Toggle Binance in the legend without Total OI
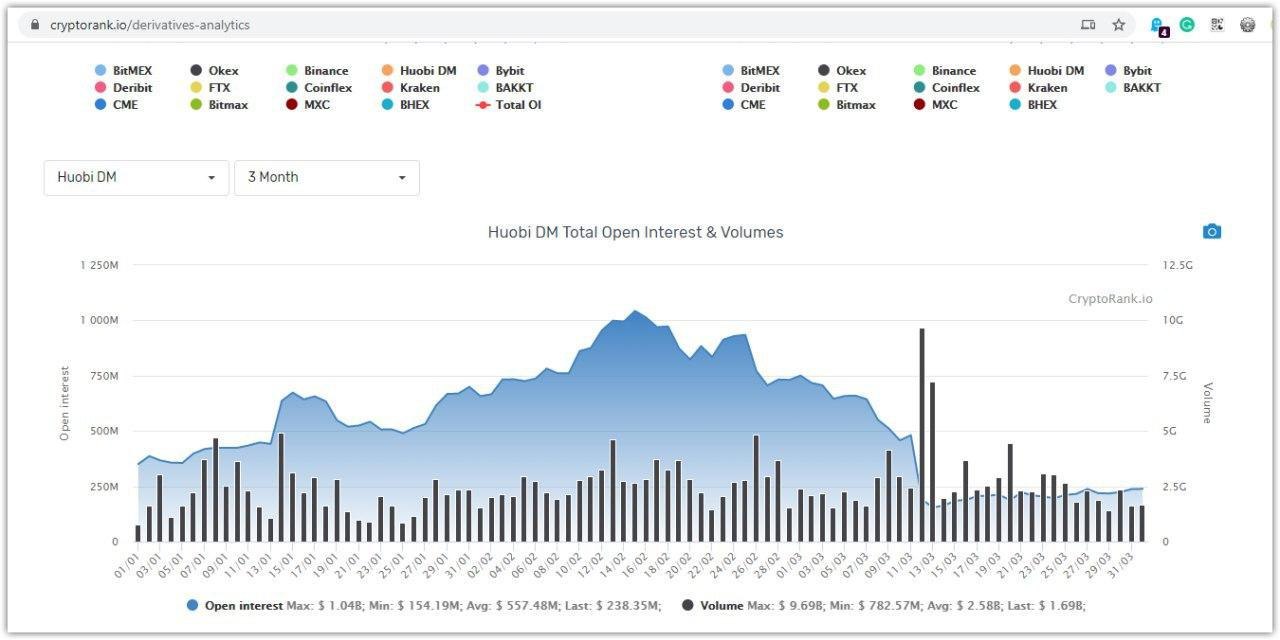The height and width of the screenshot is (640, 1280). click(945, 71)
